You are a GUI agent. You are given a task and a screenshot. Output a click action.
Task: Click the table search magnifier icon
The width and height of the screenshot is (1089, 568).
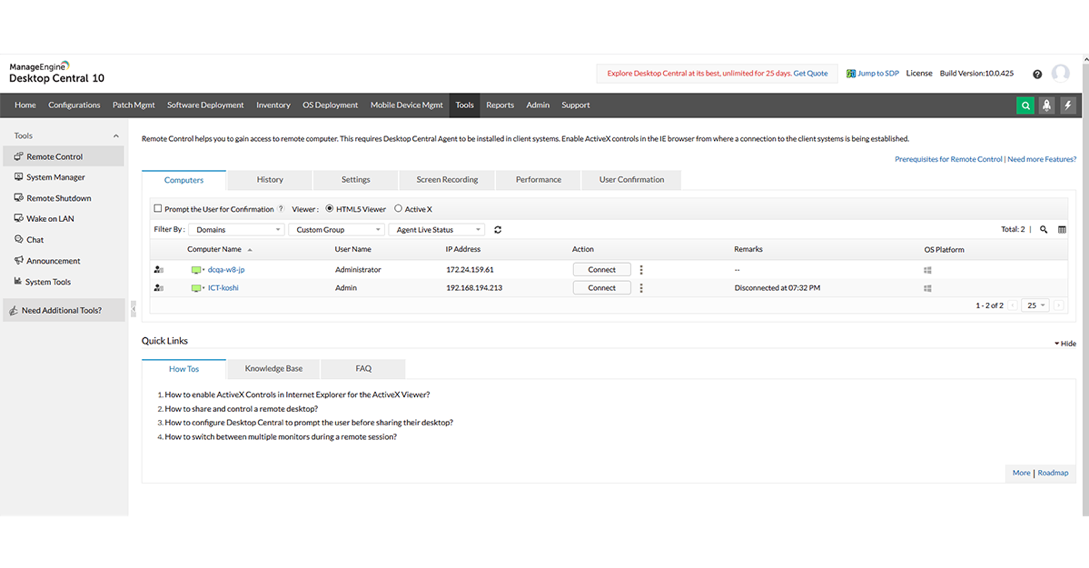[x=1043, y=229]
